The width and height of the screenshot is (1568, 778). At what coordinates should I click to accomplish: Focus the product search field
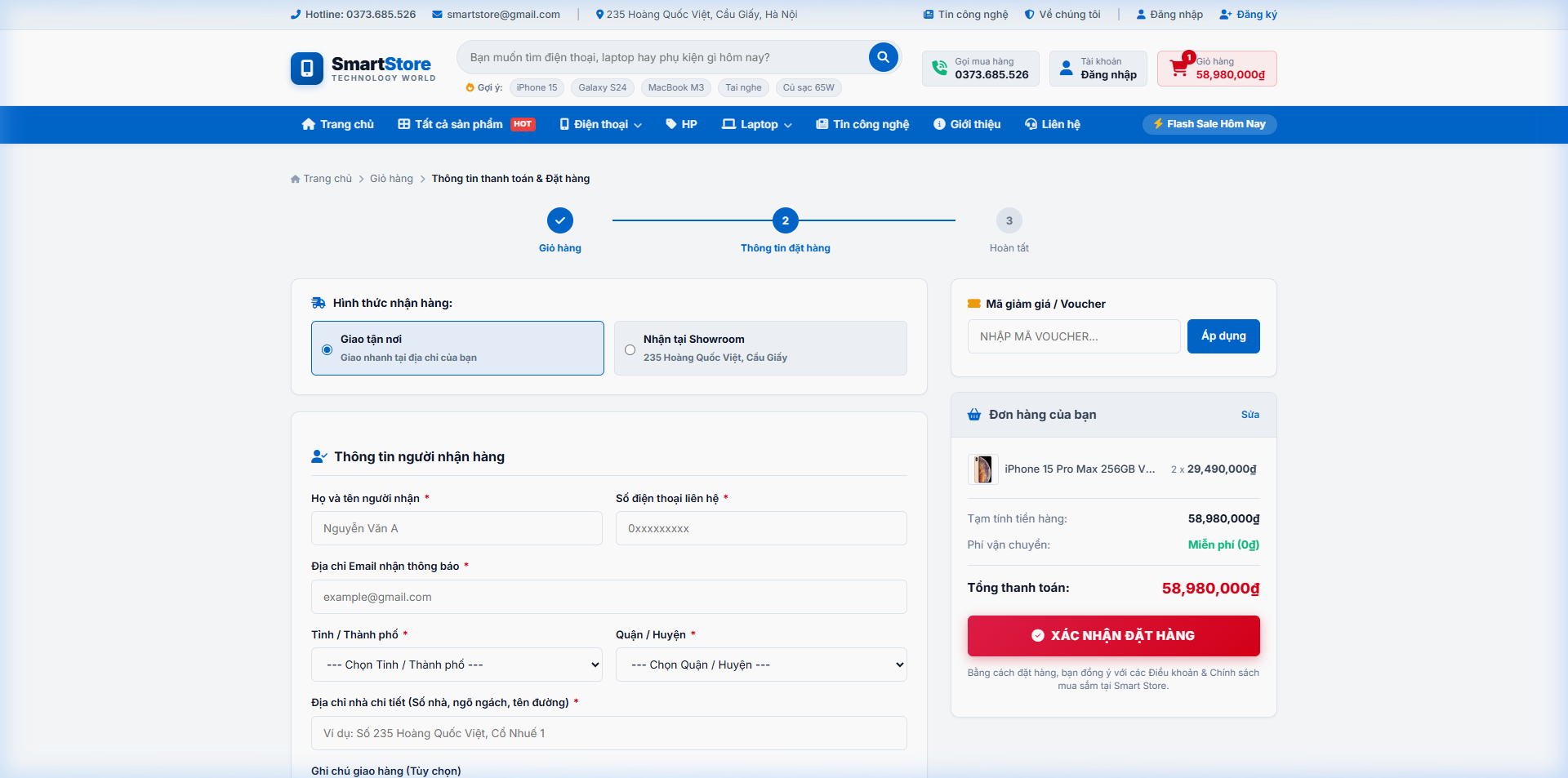coord(666,57)
